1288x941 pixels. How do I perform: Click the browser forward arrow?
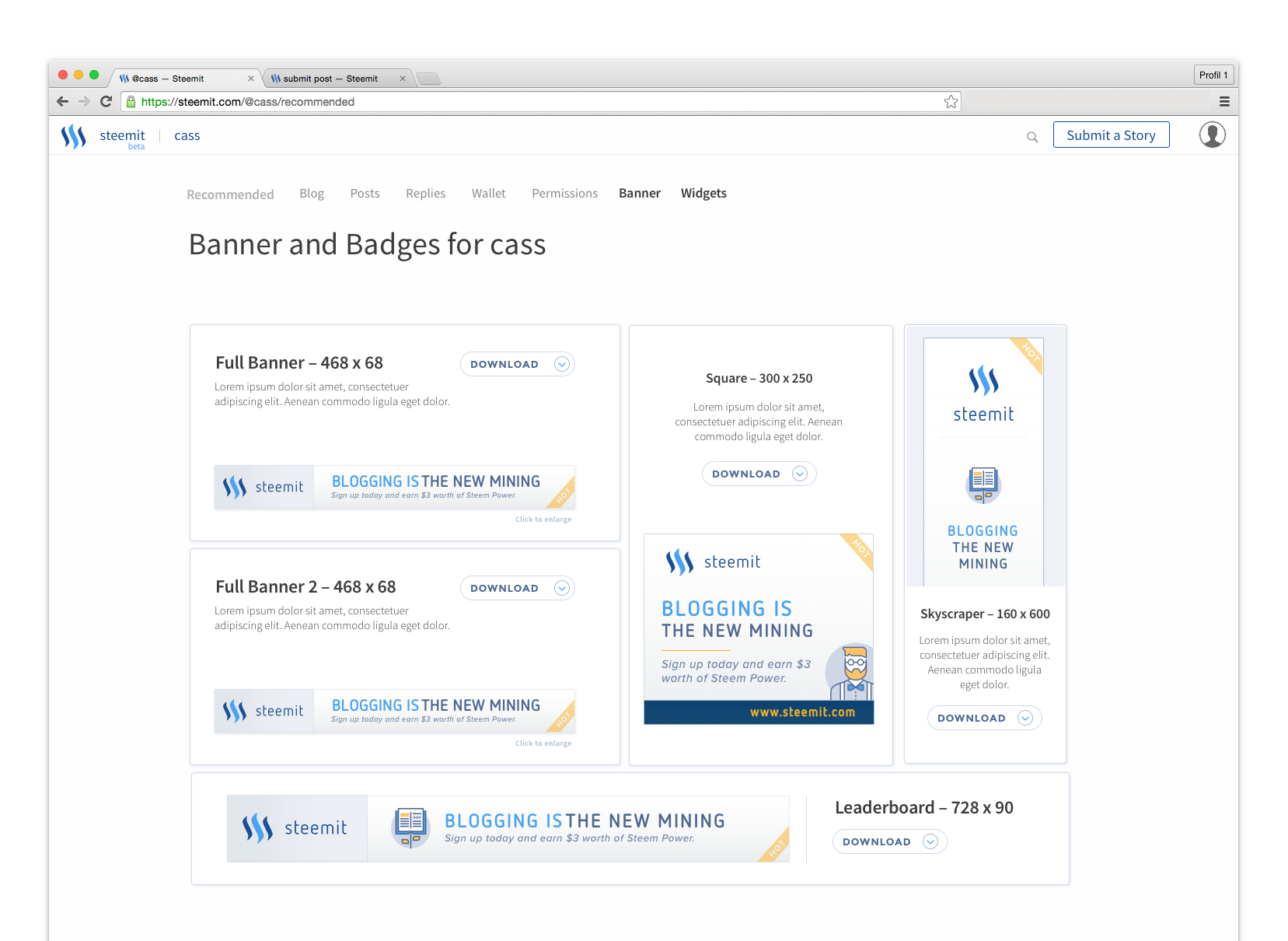coord(84,101)
